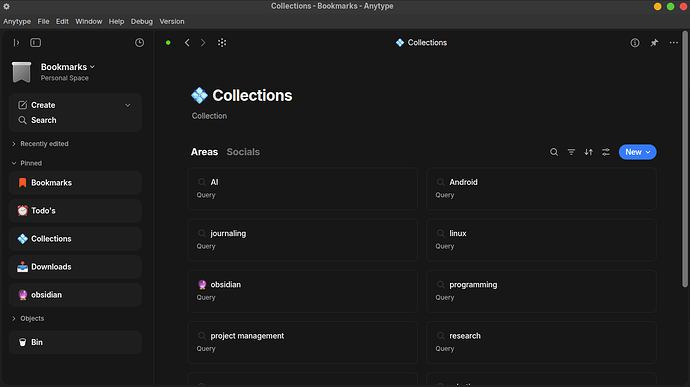This screenshot has width=690, height=387.
Task: Open pinned Downloads in sidebar
Action: pyautogui.click(x=75, y=267)
